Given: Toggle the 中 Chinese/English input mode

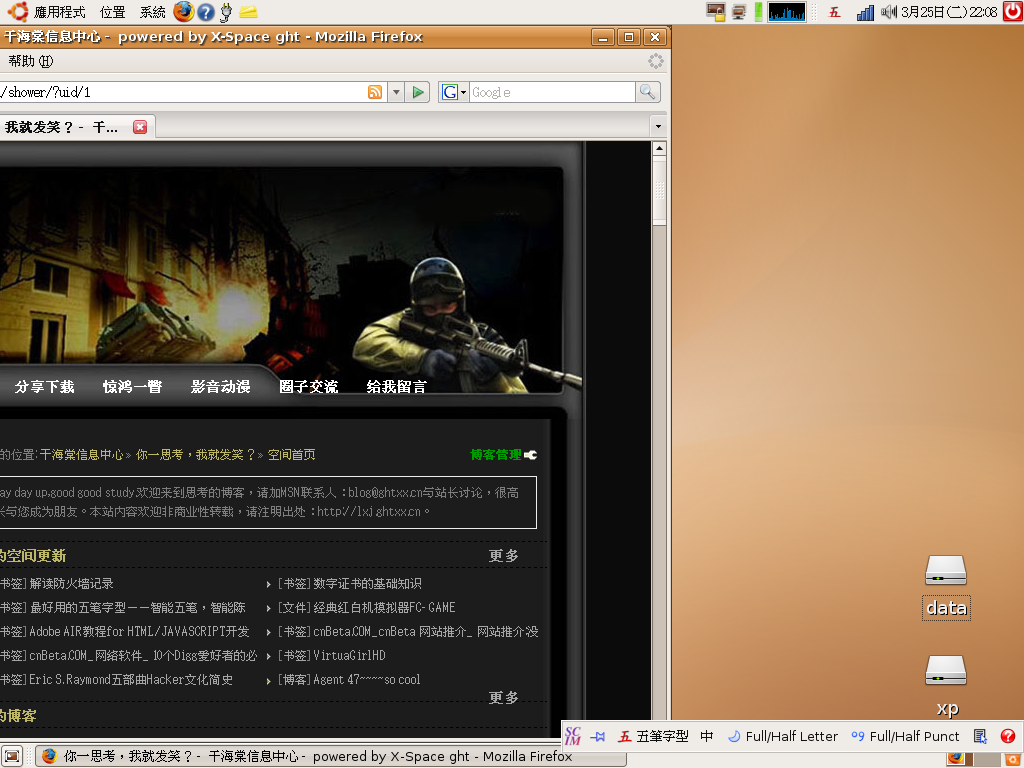Looking at the screenshot, I should click(x=707, y=737).
